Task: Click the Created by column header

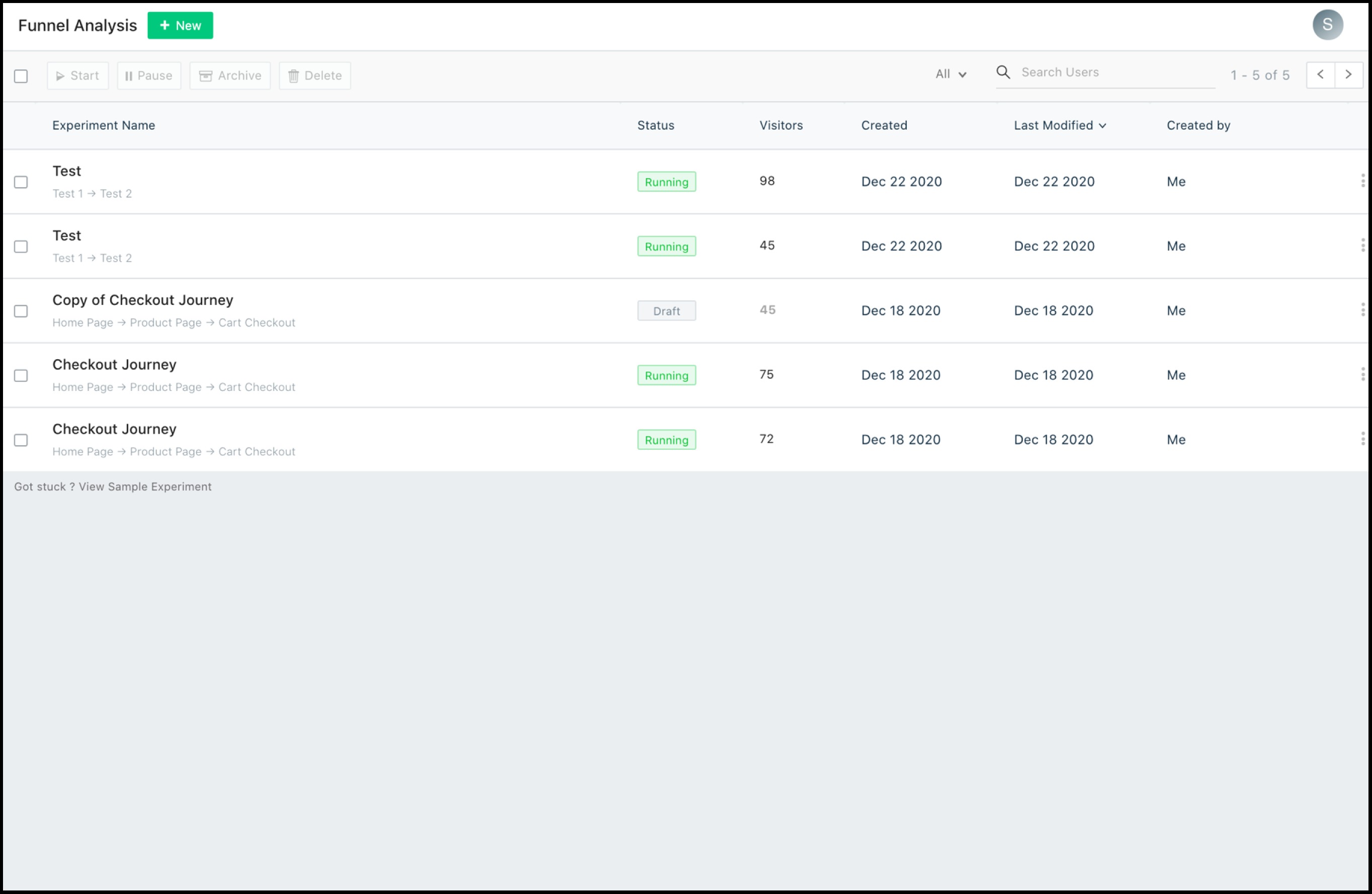Action: pyautogui.click(x=1198, y=126)
